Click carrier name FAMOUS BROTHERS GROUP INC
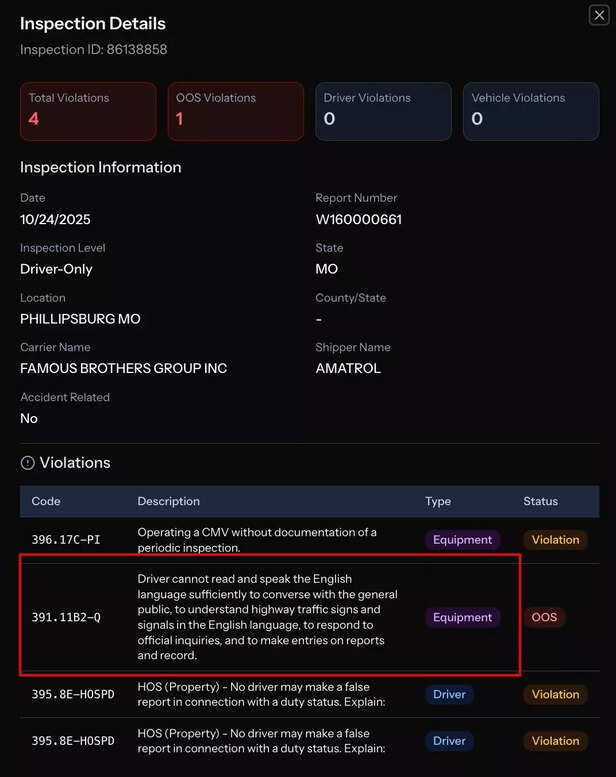 [x=123, y=368]
